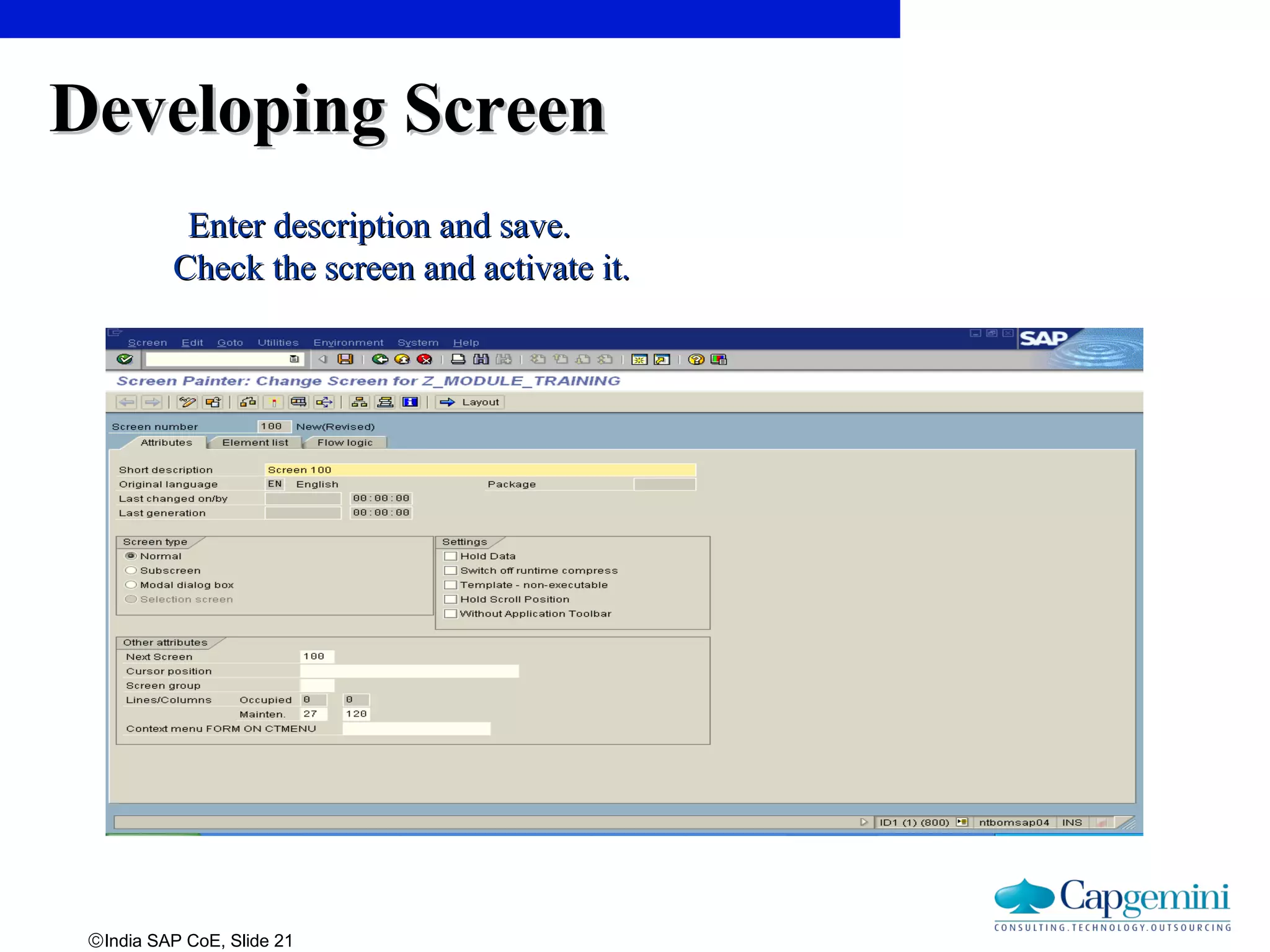1270x952 pixels.
Task: Enable the Hold Data checkbox
Action: (x=451, y=556)
